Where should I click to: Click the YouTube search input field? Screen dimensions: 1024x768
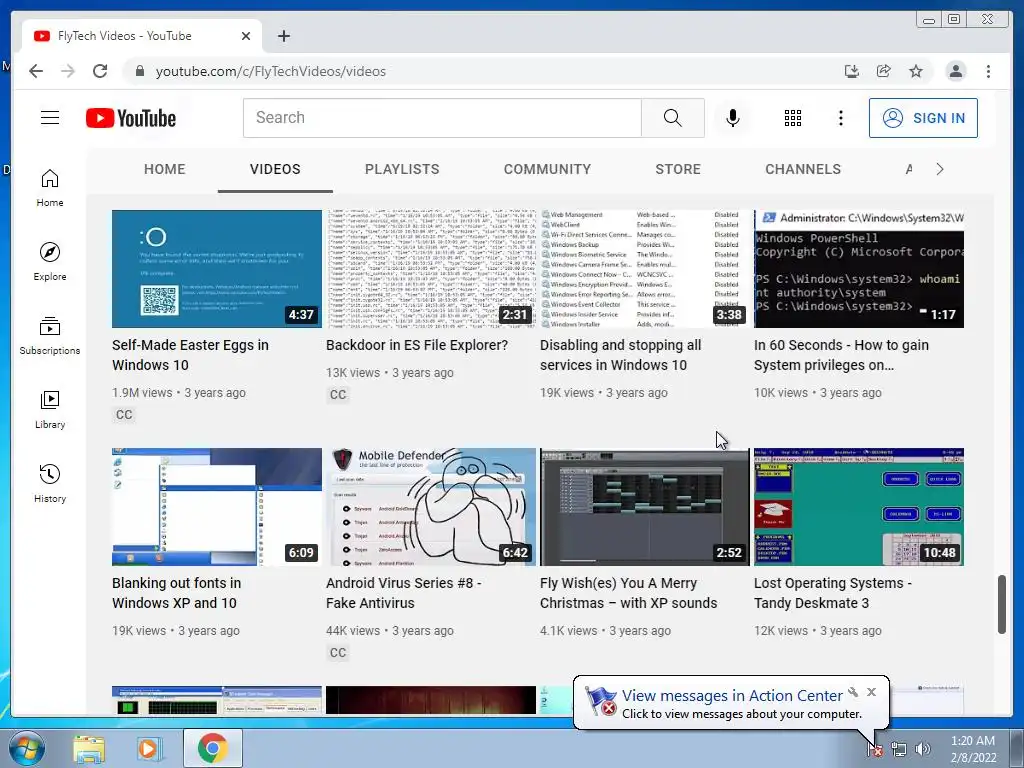point(442,118)
